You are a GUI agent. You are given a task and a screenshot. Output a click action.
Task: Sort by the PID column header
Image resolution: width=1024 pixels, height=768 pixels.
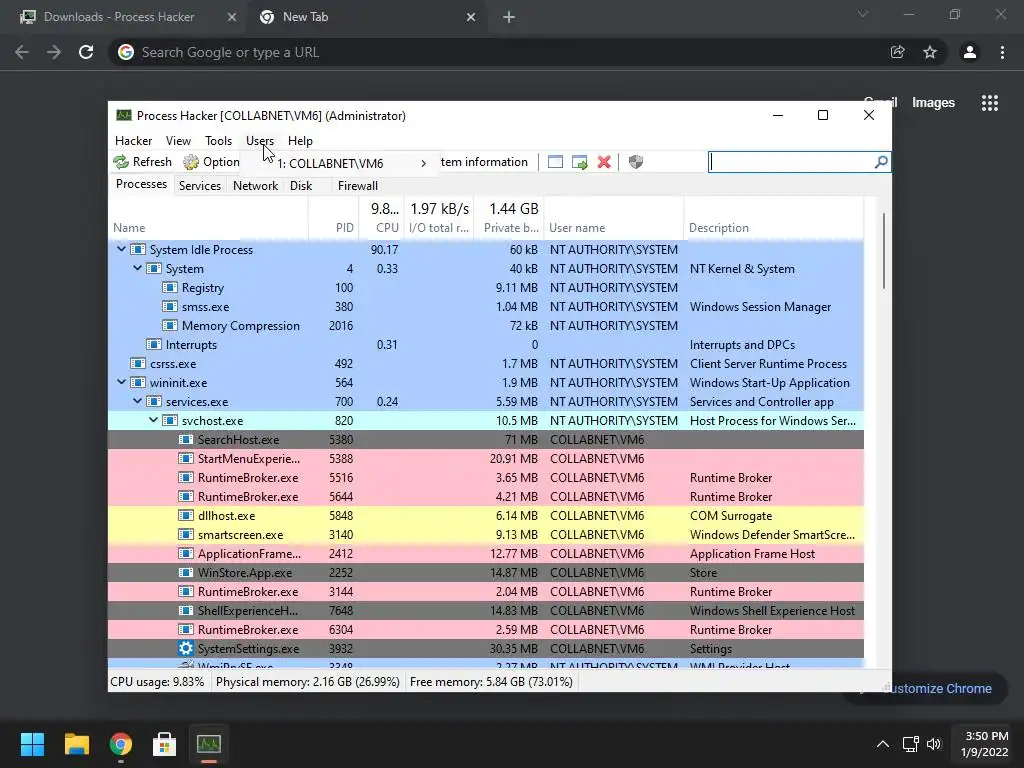[333, 228]
